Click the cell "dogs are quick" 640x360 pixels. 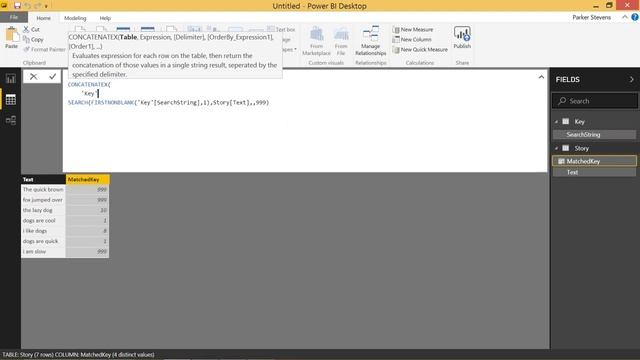(43, 241)
